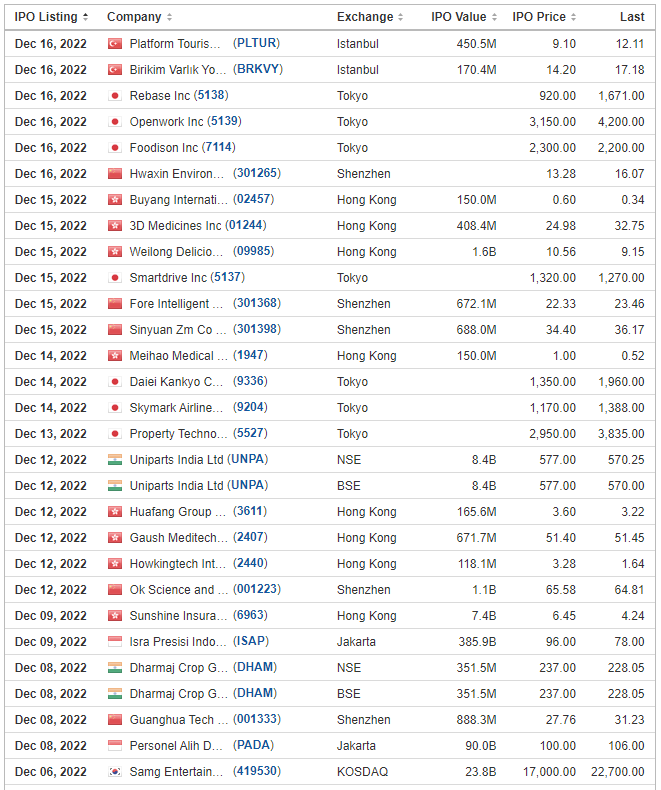Select IPO Value 1.6B cell
Image resolution: width=661 pixels, height=790 pixels.
484,252
